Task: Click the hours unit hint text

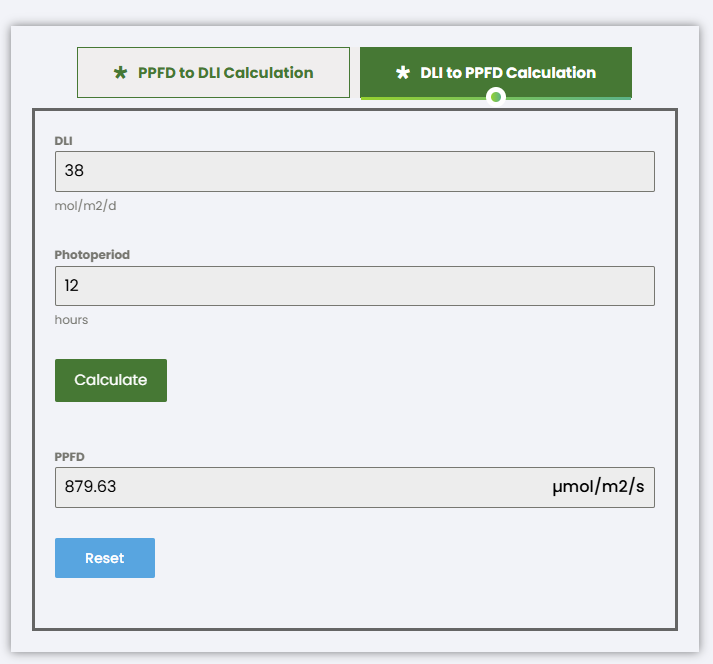Action: point(71,320)
